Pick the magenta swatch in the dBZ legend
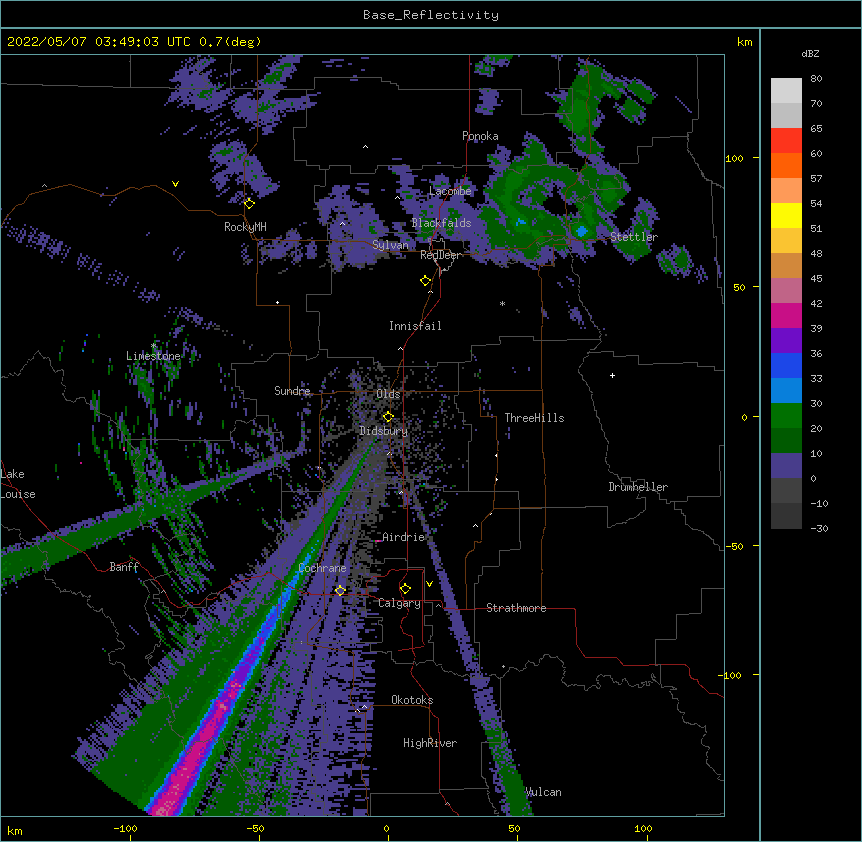This screenshot has height=842, width=862. click(x=786, y=315)
